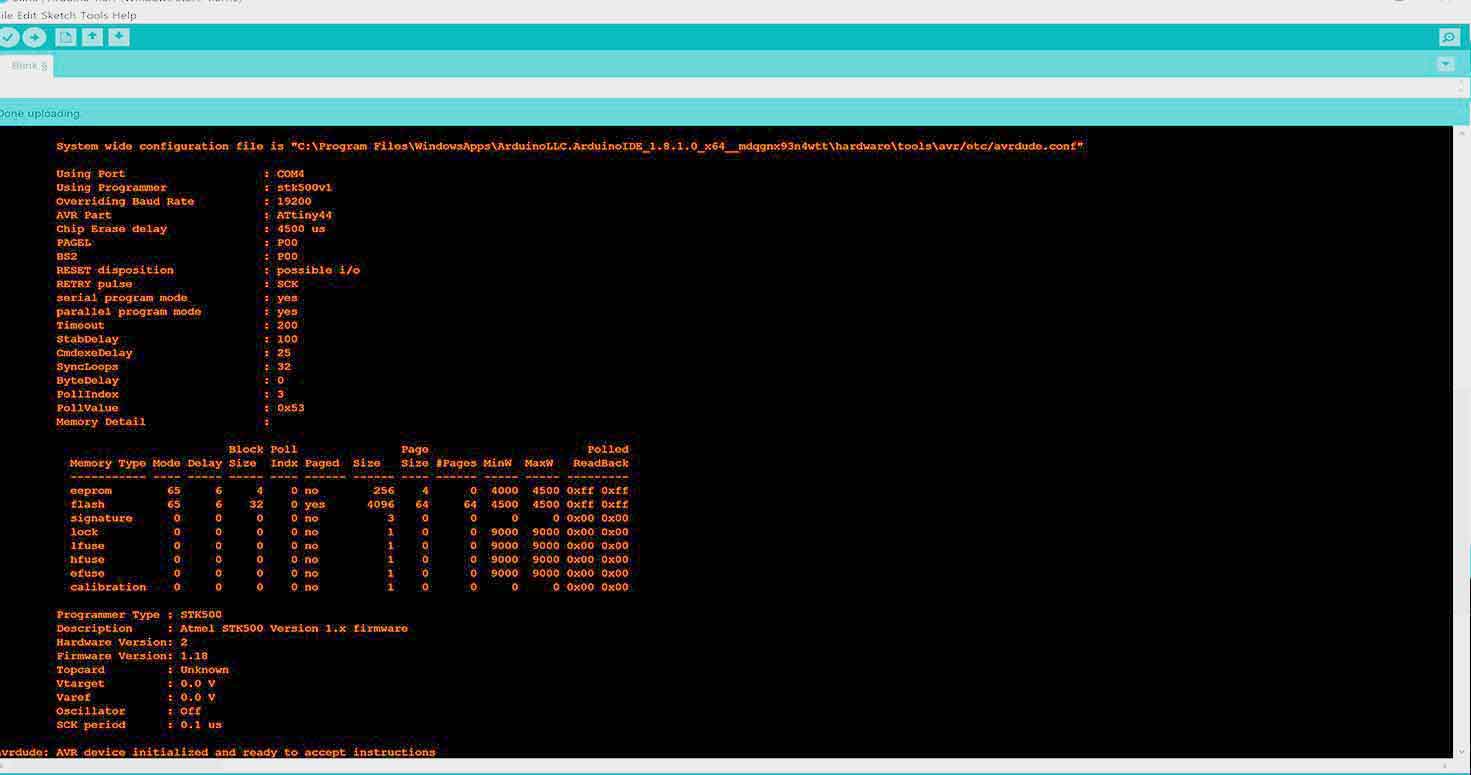Click the '#Pages' column header
This screenshot has width=1471, height=775.
tap(456, 463)
